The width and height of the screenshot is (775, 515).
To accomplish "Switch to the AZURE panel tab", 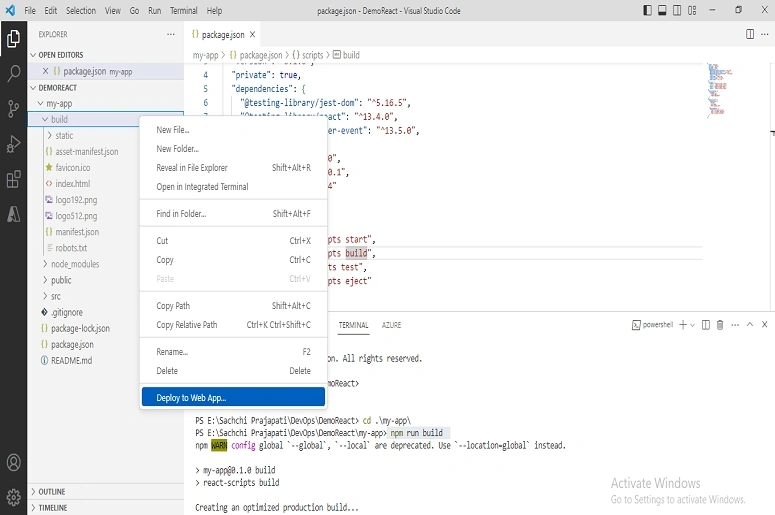I will [391, 325].
